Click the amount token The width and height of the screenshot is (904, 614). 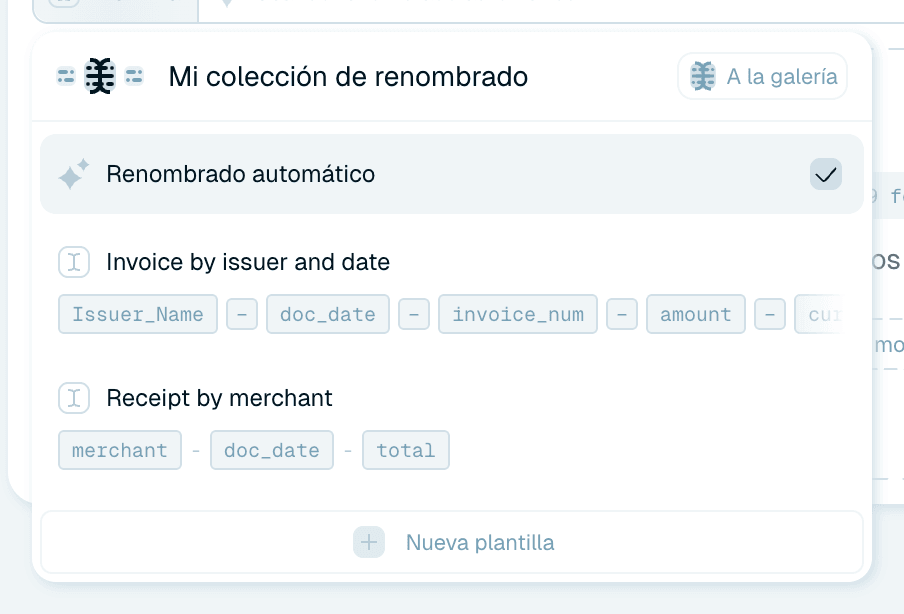[x=696, y=314]
